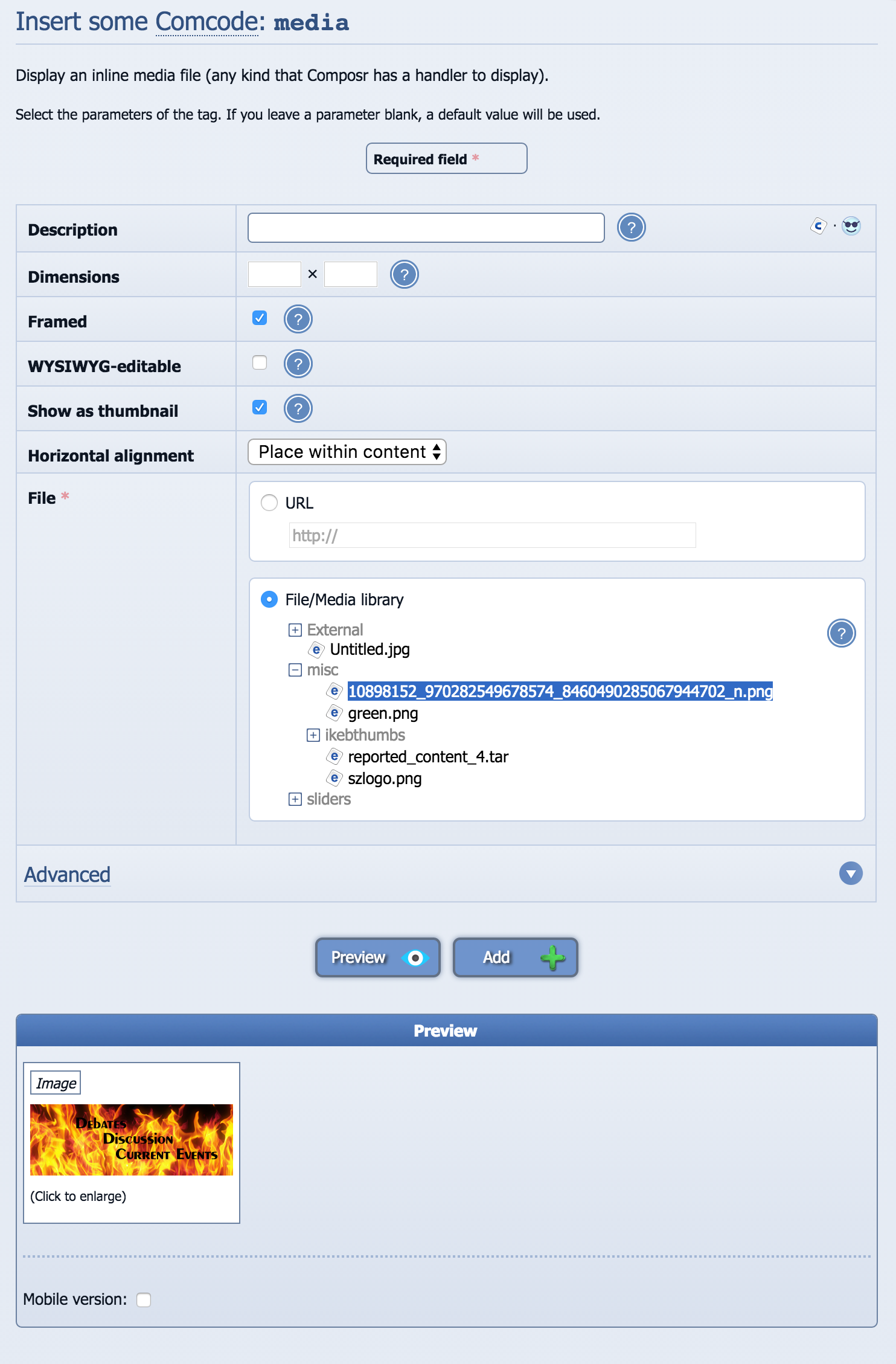Uncheck the Framed checkbox
The image size is (896, 1364).
260,318
